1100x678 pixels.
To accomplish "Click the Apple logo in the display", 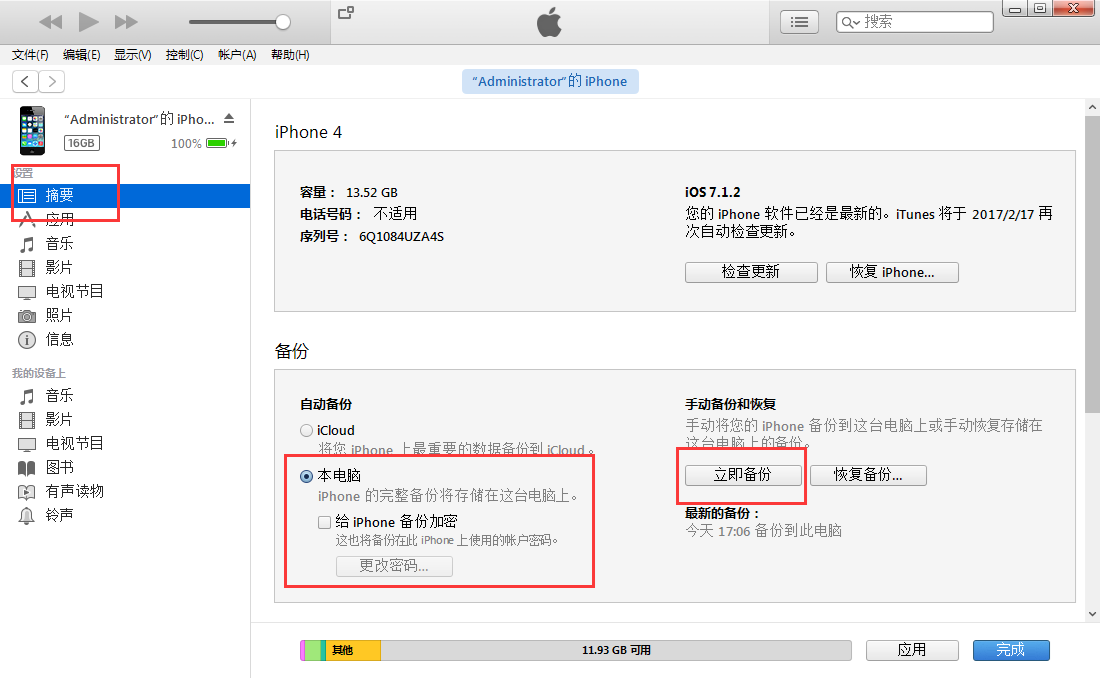I will (x=549, y=22).
